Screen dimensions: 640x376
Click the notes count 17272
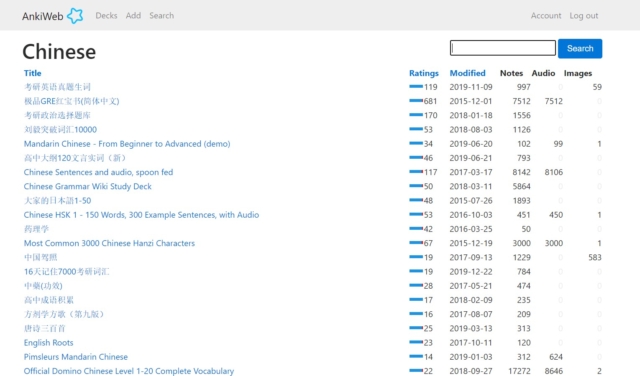click(519, 371)
